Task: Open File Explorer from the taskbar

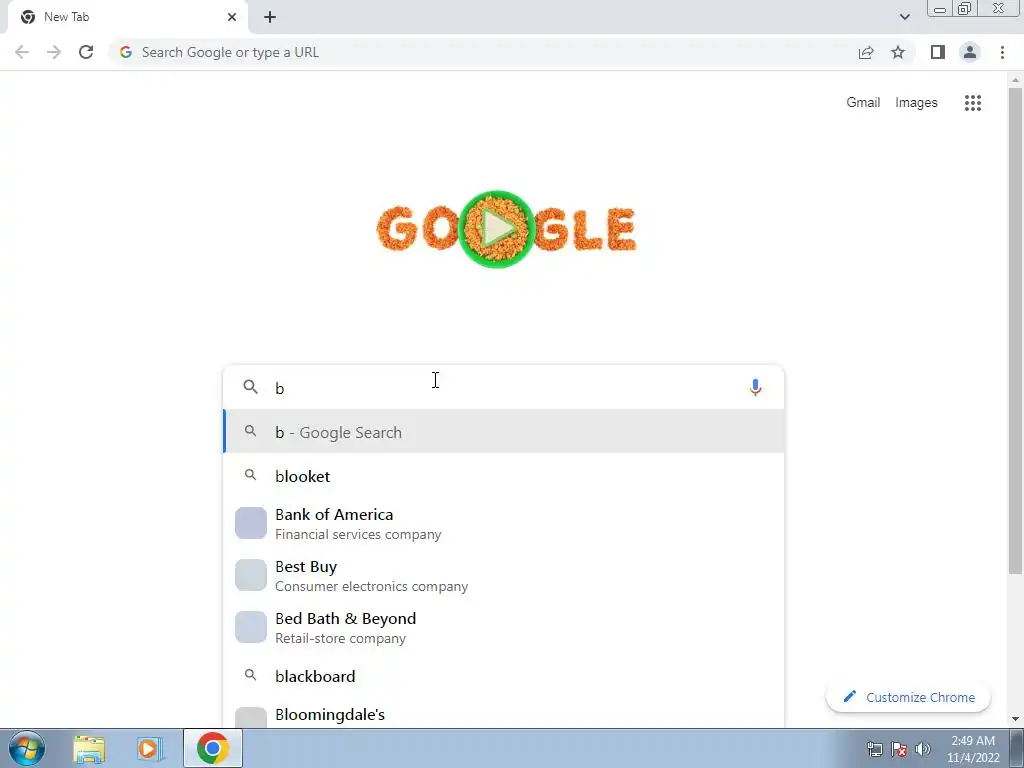Action: pos(89,749)
